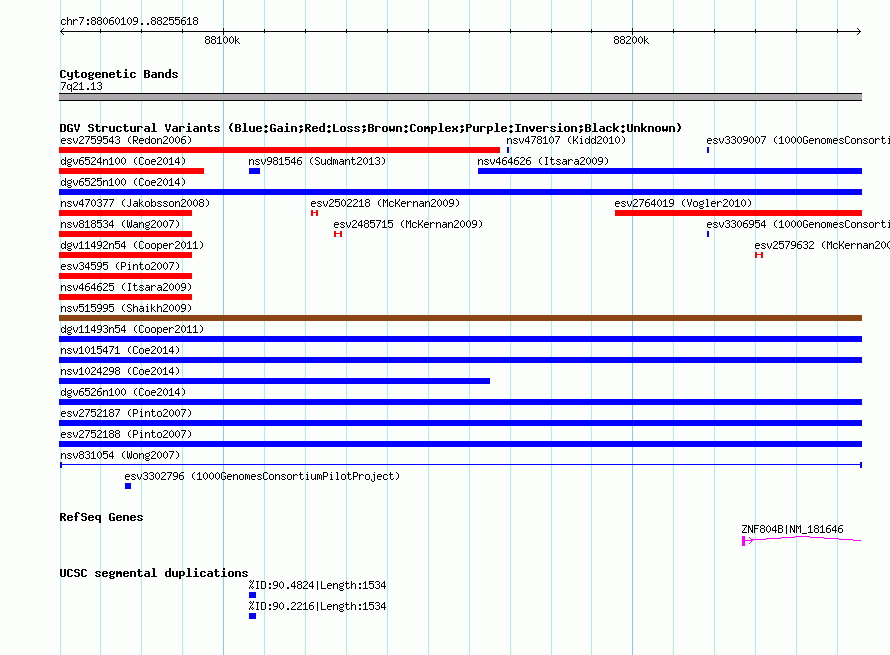
Task: Select the dgv6526n100 (Coe2014) gain bar
Action: pos(460,402)
